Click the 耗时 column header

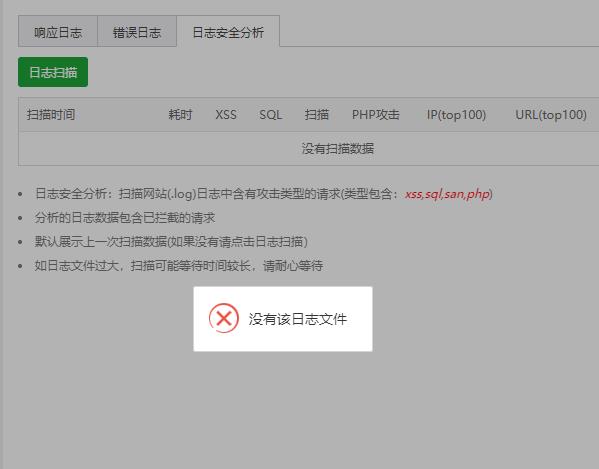point(180,115)
